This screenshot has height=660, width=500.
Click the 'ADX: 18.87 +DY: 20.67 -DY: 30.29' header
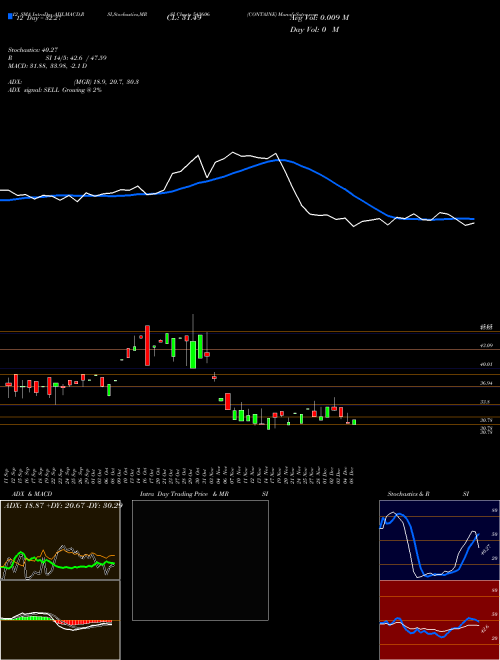point(63,505)
